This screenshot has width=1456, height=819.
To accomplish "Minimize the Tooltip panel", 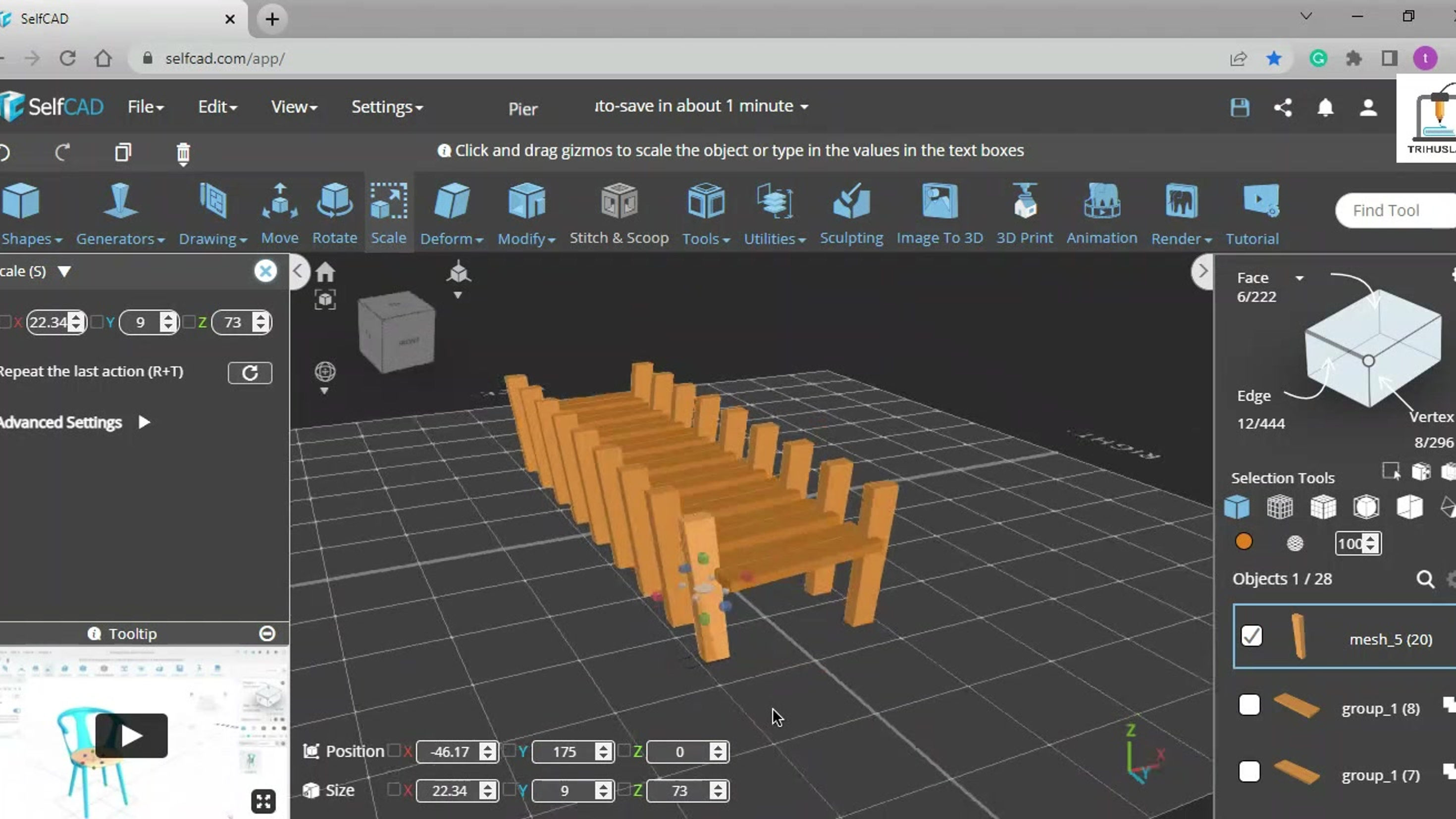I will [267, 634].
